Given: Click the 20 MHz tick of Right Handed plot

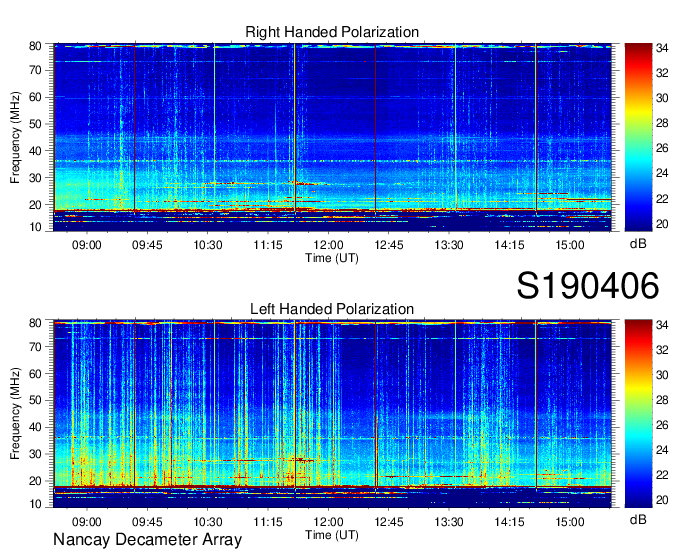Looking at the screenshot, I should point(35,205).
